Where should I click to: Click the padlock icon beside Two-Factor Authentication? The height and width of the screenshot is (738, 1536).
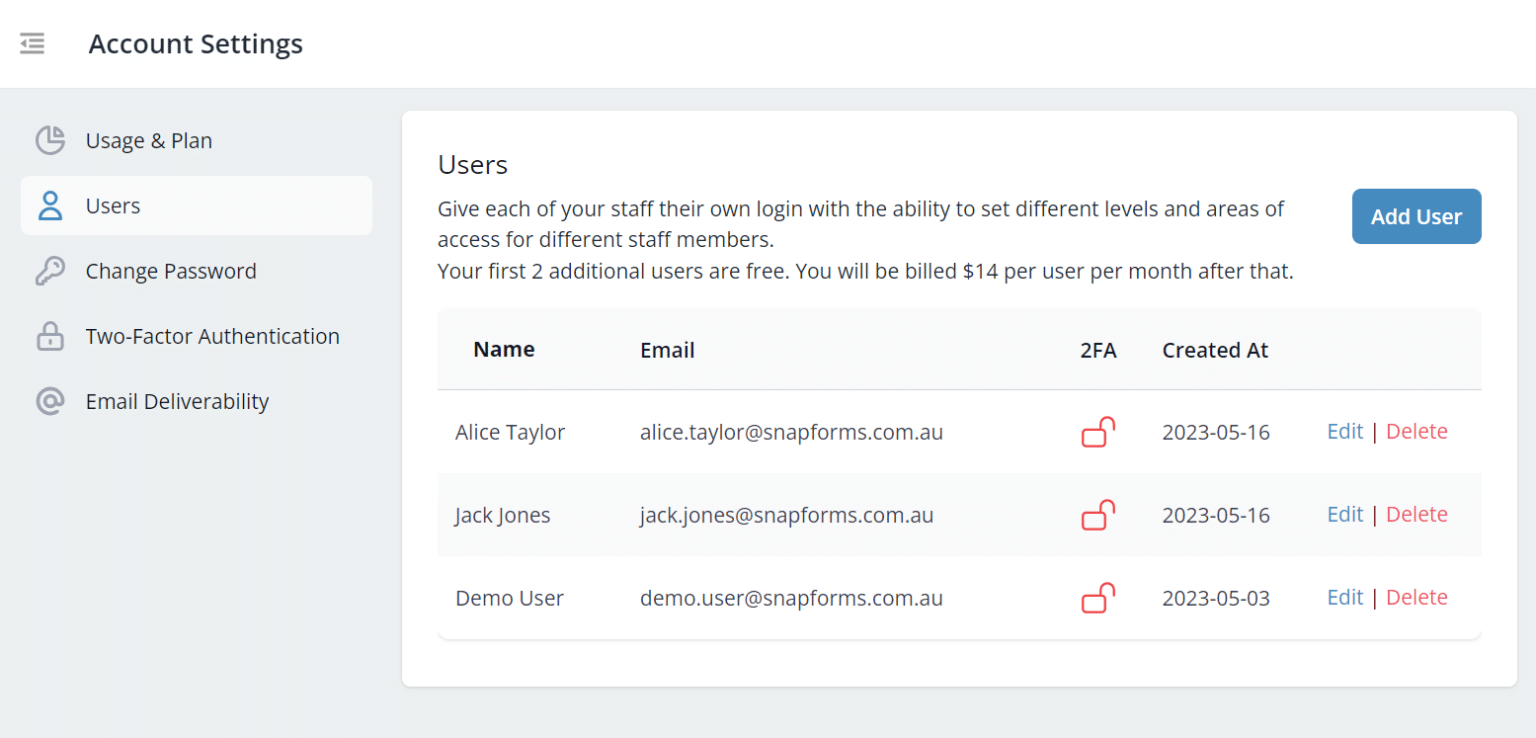tap(49, 336)
